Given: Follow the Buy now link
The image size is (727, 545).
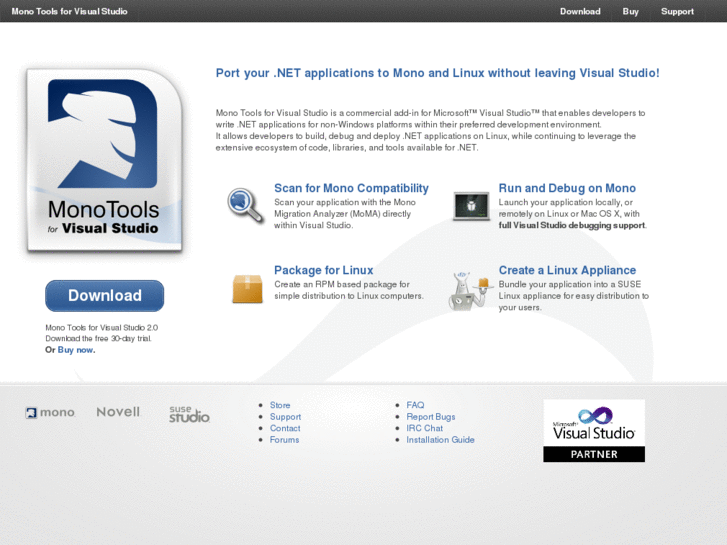Looking at the screenshot, I should [x=76, y=350].
